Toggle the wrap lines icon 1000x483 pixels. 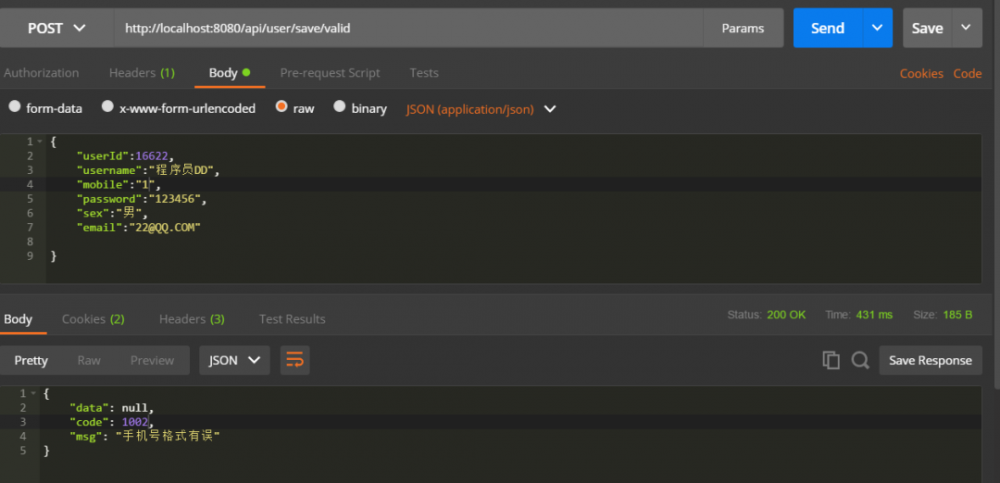tap(294, 360)
